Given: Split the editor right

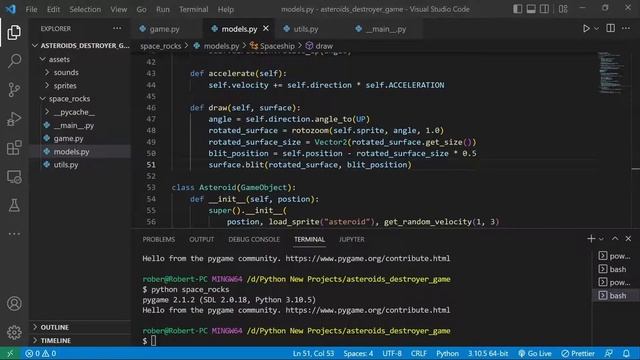Looking at the screenshot, I should [611, 28].
